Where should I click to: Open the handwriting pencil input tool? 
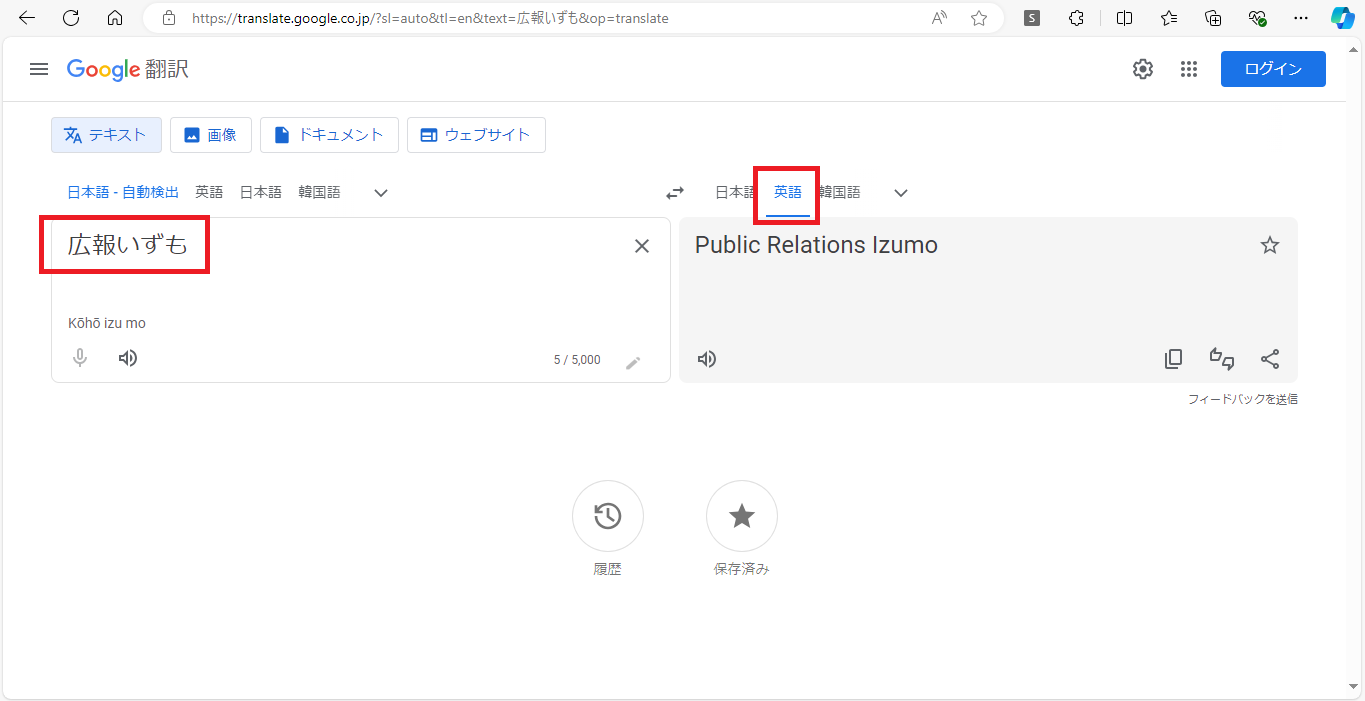633,362
